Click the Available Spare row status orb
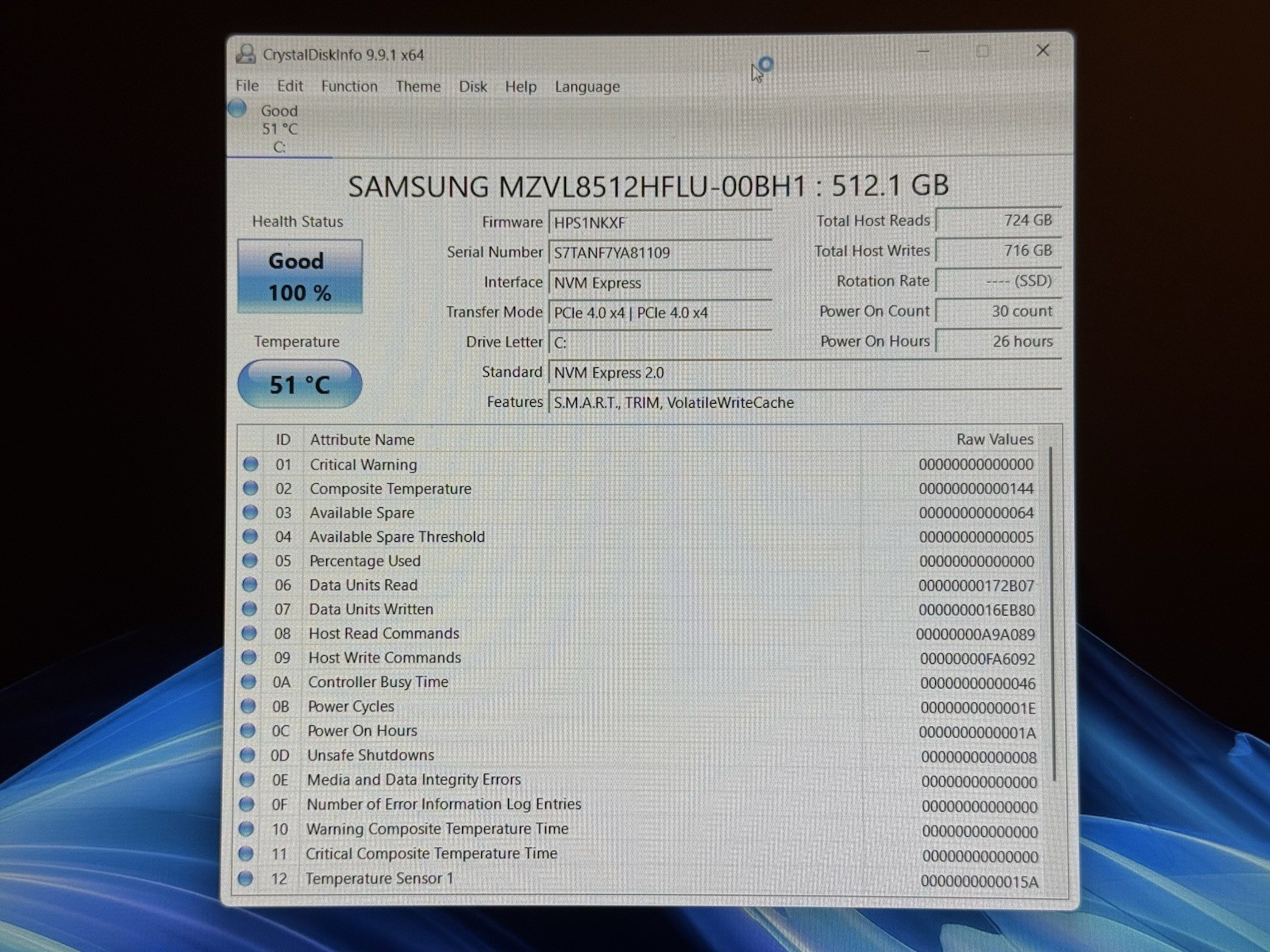 pyautogui.click(x=251, y=512)
